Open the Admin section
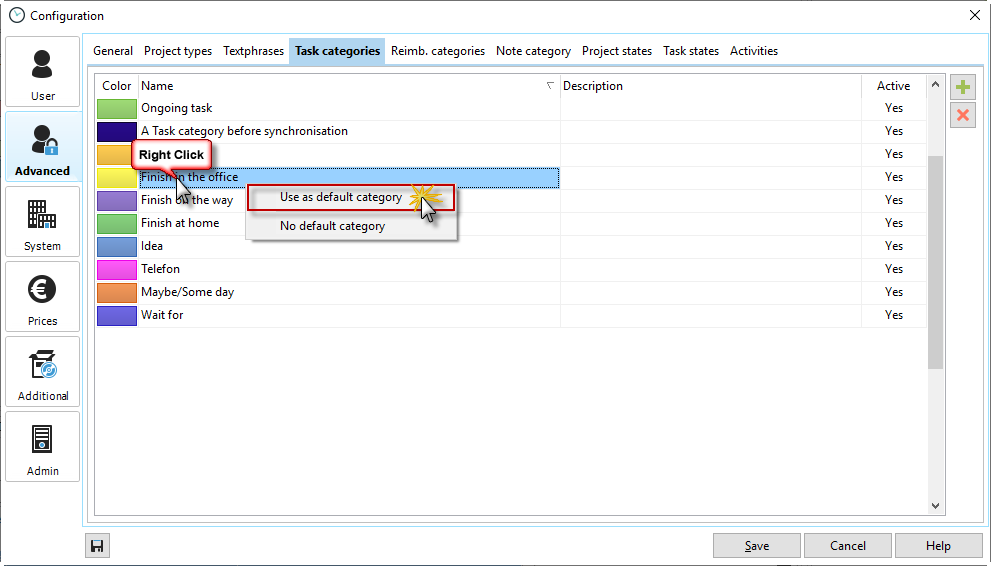The height and width of the screenshot is (566, 991). click(x=43, y=447)
